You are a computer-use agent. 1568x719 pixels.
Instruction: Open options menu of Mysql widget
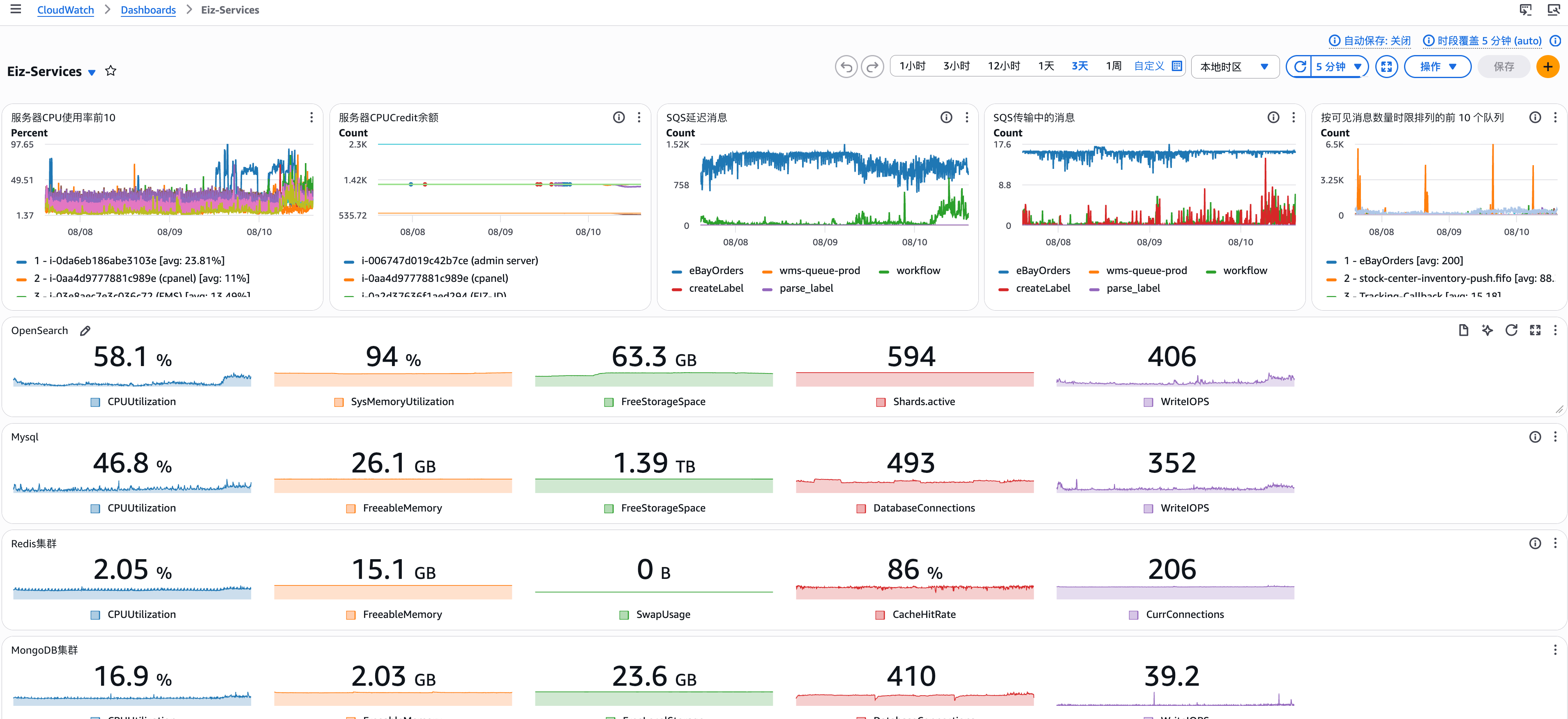[1554, 436]
